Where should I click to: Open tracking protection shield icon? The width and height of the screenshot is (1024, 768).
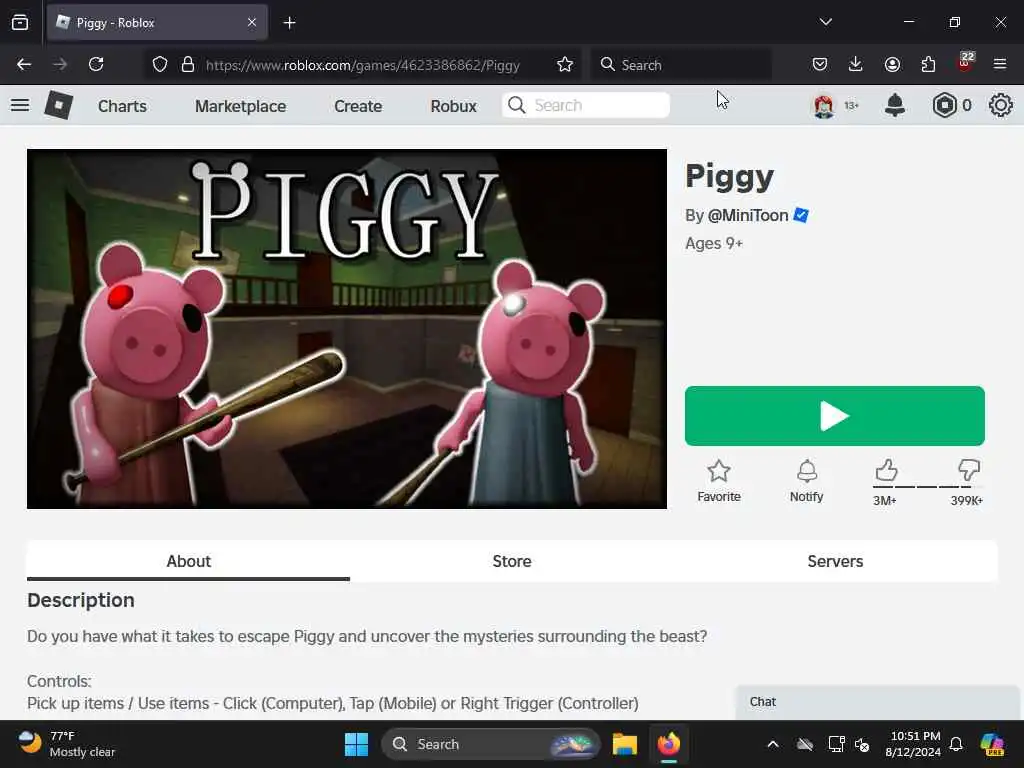(160, 64)
